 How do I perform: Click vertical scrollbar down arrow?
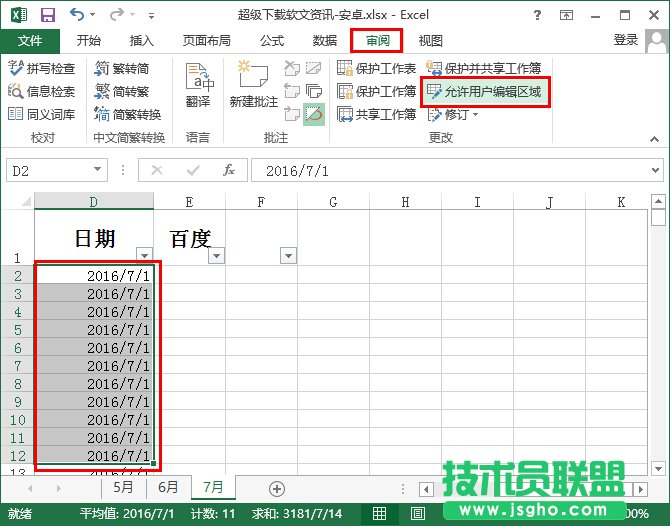coord(658,468)
